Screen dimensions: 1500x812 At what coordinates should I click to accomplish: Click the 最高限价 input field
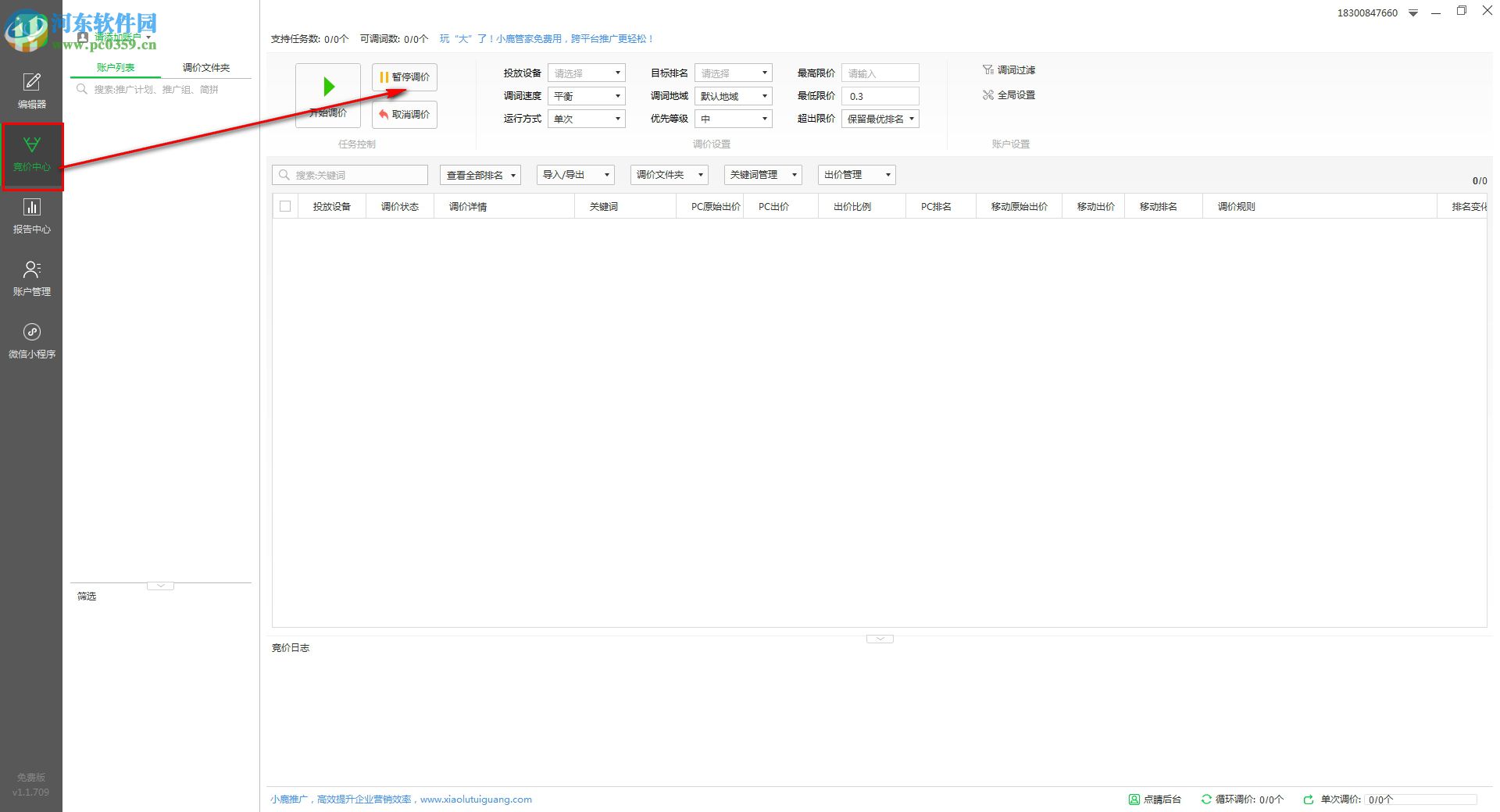(x=880, y=73)
